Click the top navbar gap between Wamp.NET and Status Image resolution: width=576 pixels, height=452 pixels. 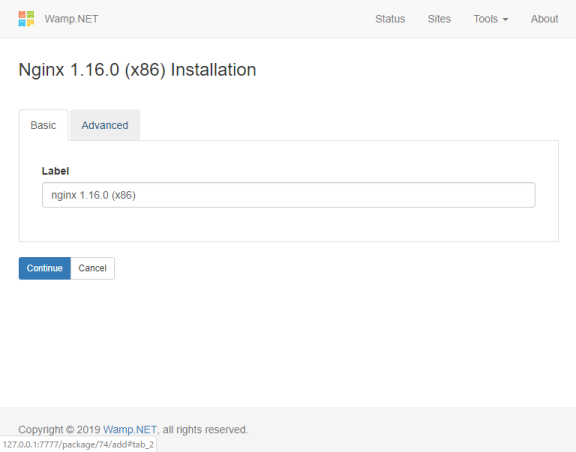coord(235,19)
